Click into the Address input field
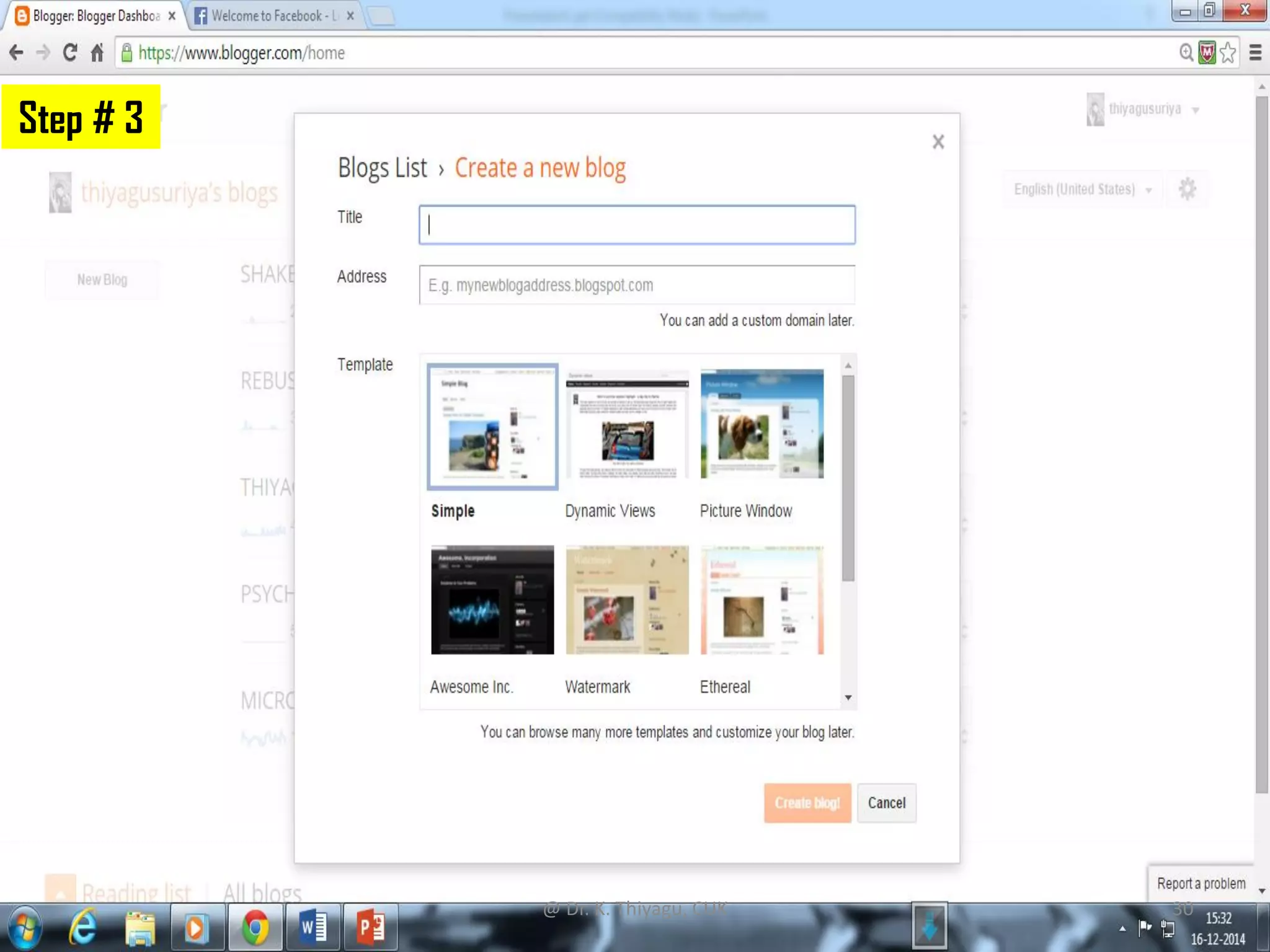Image resolution: width=1270 pixels, height=952 pixels. tap(636, 285)
